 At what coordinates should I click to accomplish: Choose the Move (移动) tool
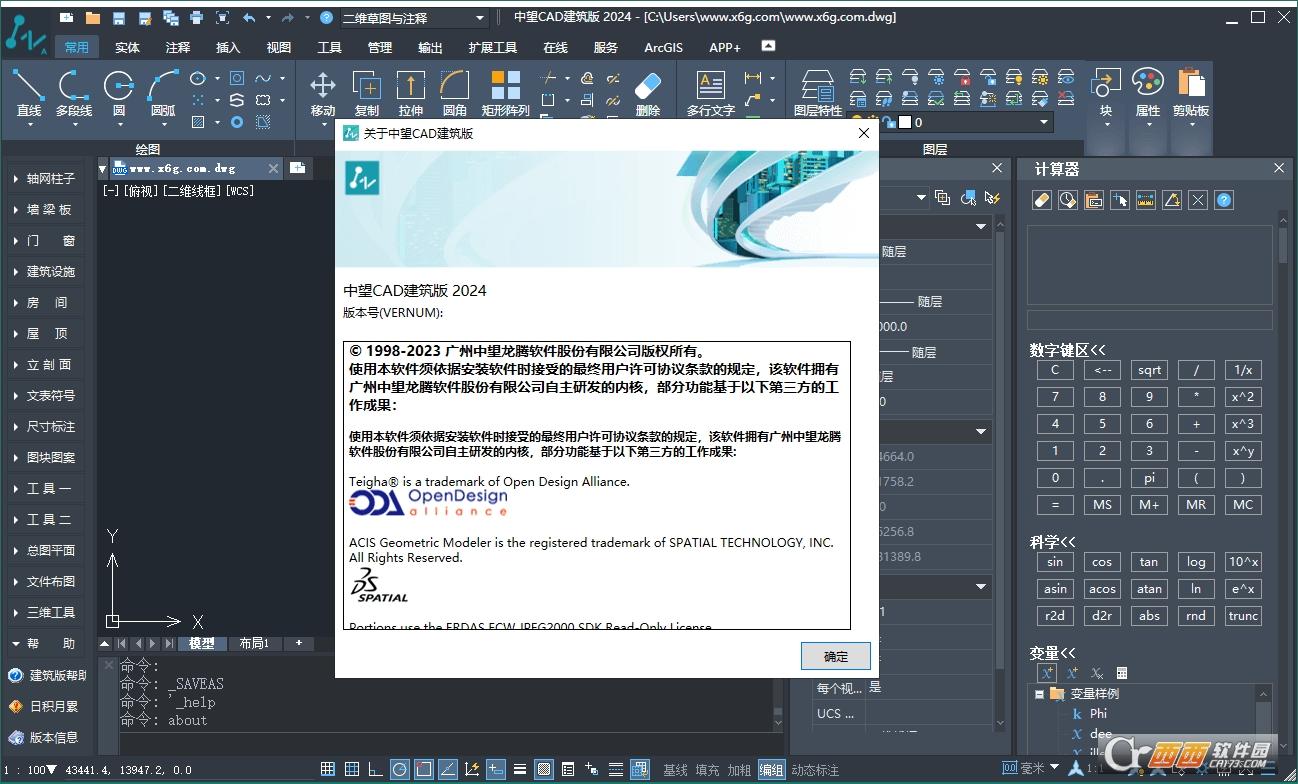pos(323,95)
